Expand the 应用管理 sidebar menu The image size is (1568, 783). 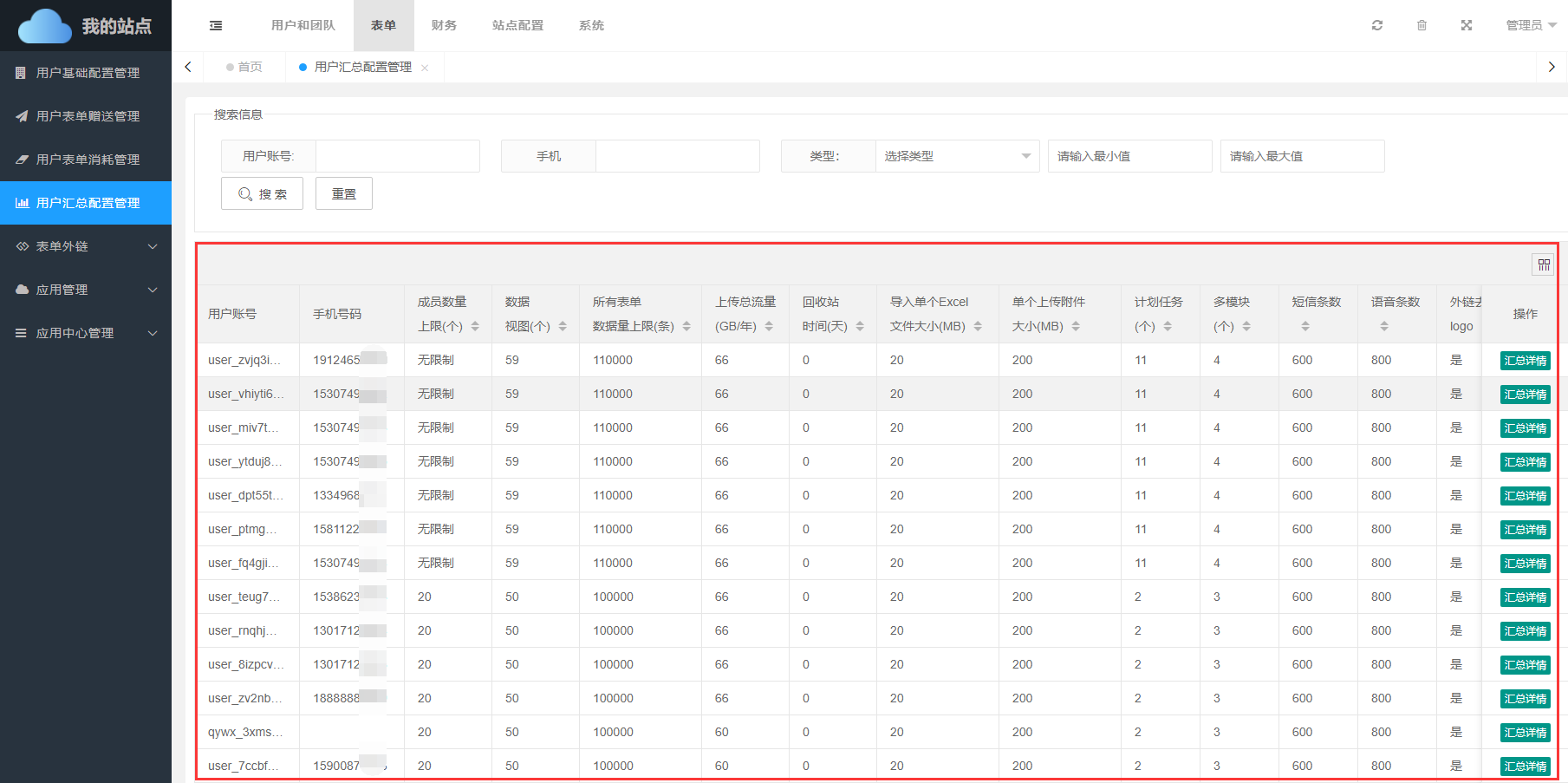(86, 290)
